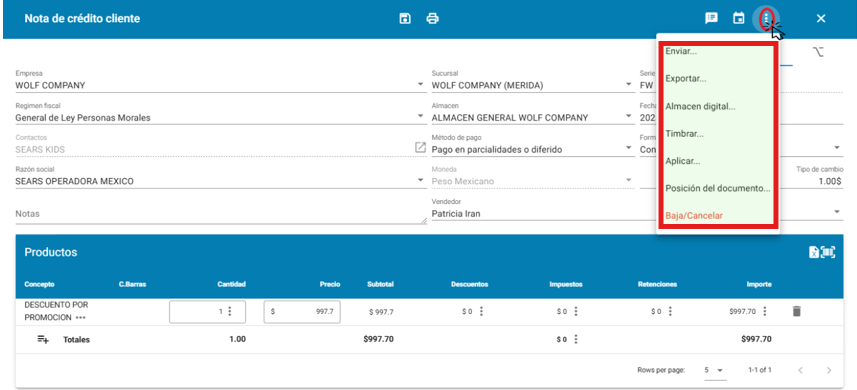Click the ellipsis after DESCUENTO POR PROMOCION
The width and height of the screenshot is (857, 390).
(81, 318)
